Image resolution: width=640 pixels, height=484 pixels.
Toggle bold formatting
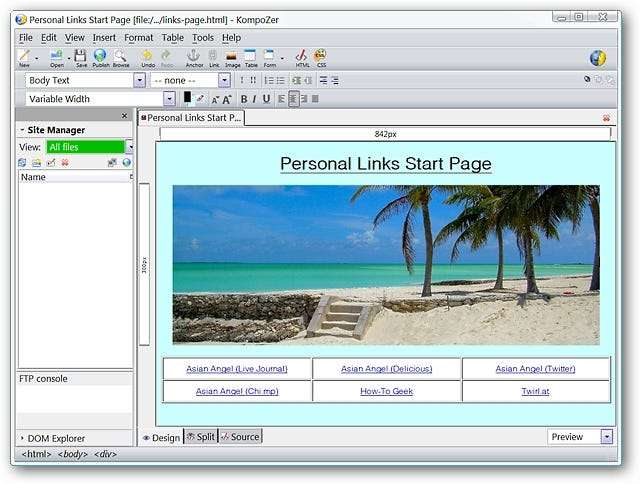pyautogui.click(x=244, y=99)
